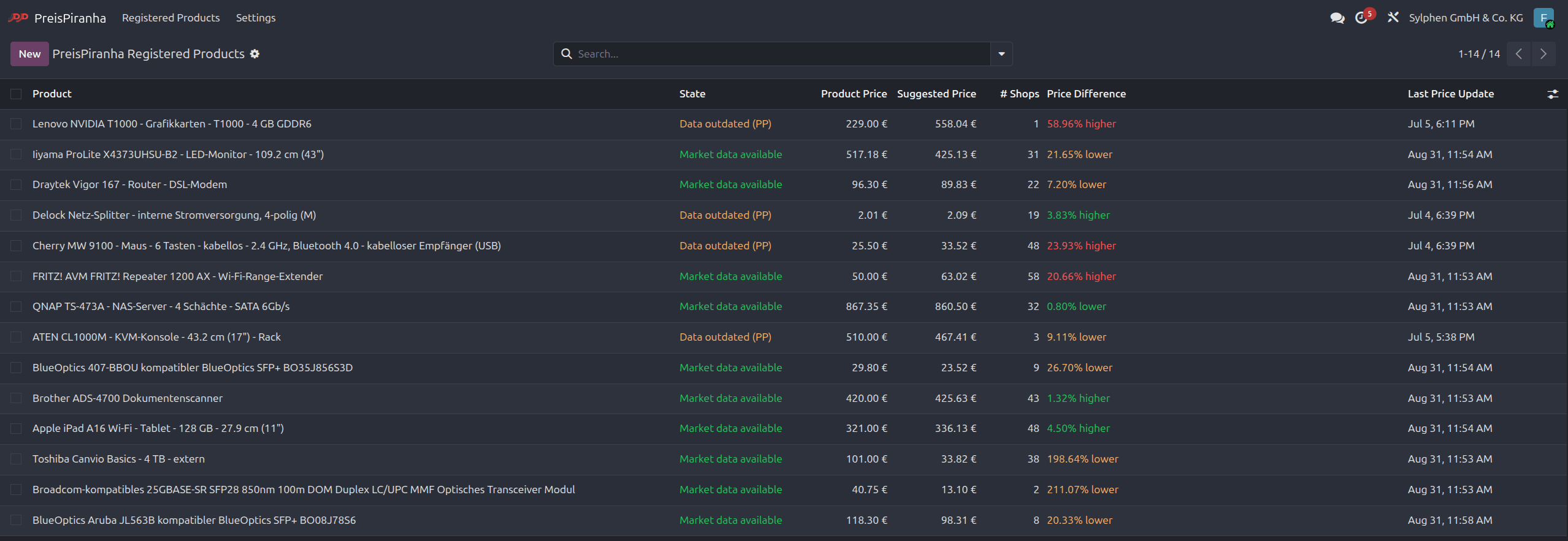Viewport: 1568px width, 541px height.
Task: Open the BlueOptics 407-BBOU SFP+ record
Action: [x=193, y=368]
